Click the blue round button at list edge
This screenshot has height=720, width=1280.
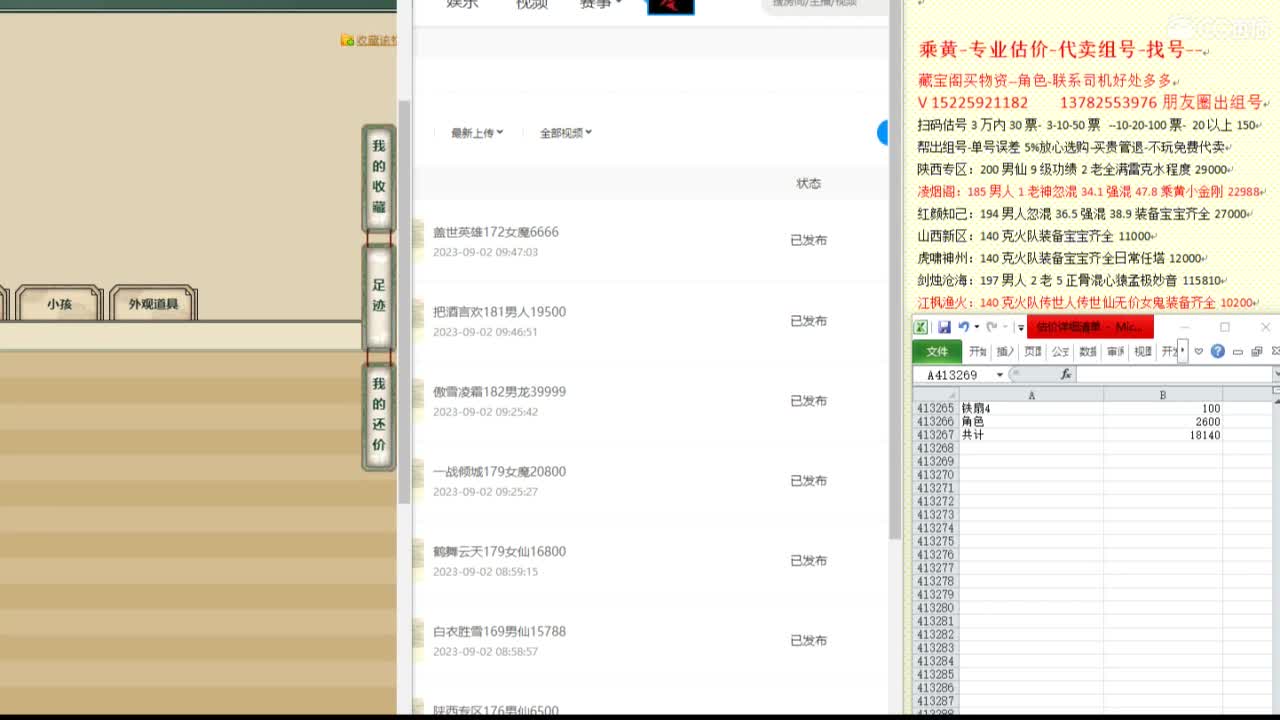tap(882, 133)
